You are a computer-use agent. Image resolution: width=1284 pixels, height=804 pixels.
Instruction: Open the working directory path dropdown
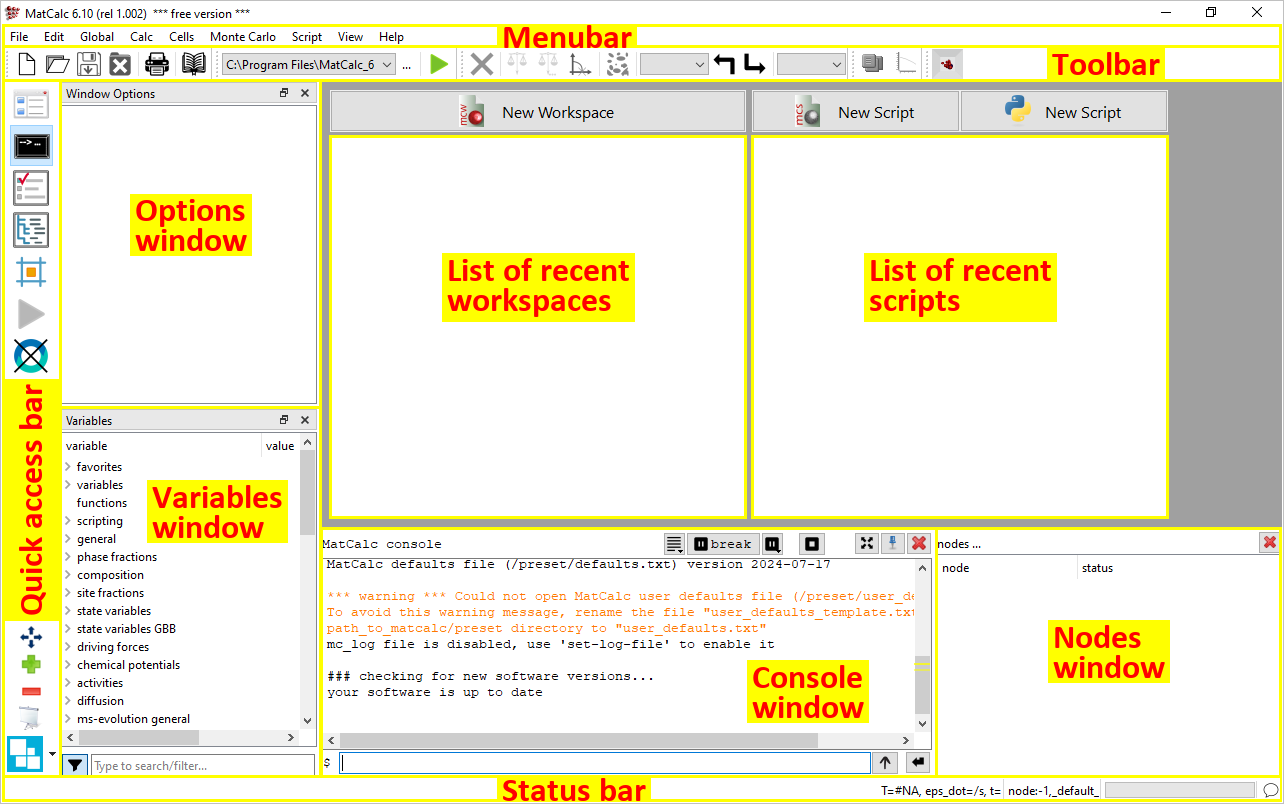[309, 65]
